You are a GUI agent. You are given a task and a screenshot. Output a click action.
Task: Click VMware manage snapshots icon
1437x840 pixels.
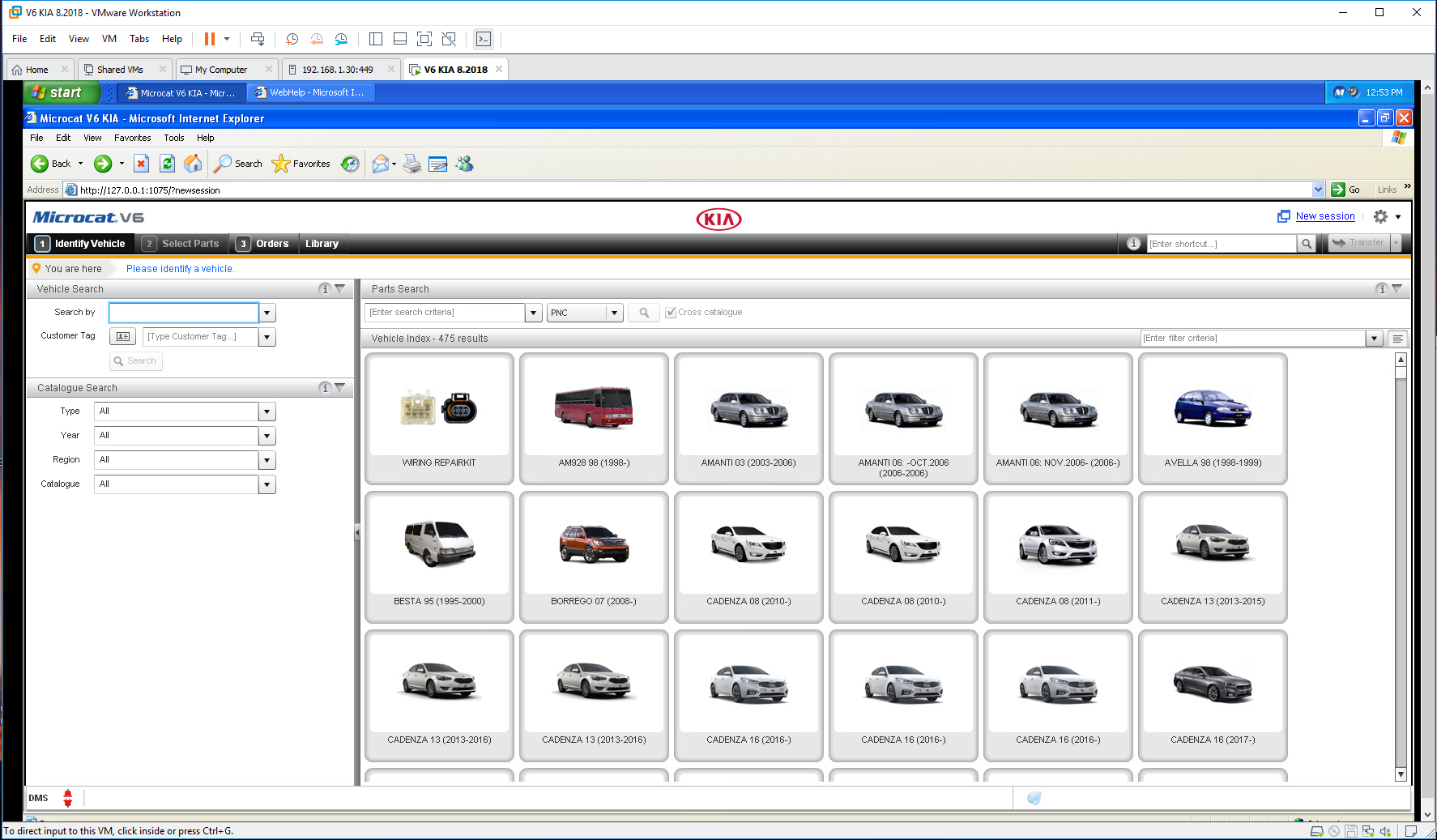click(341, 39)
